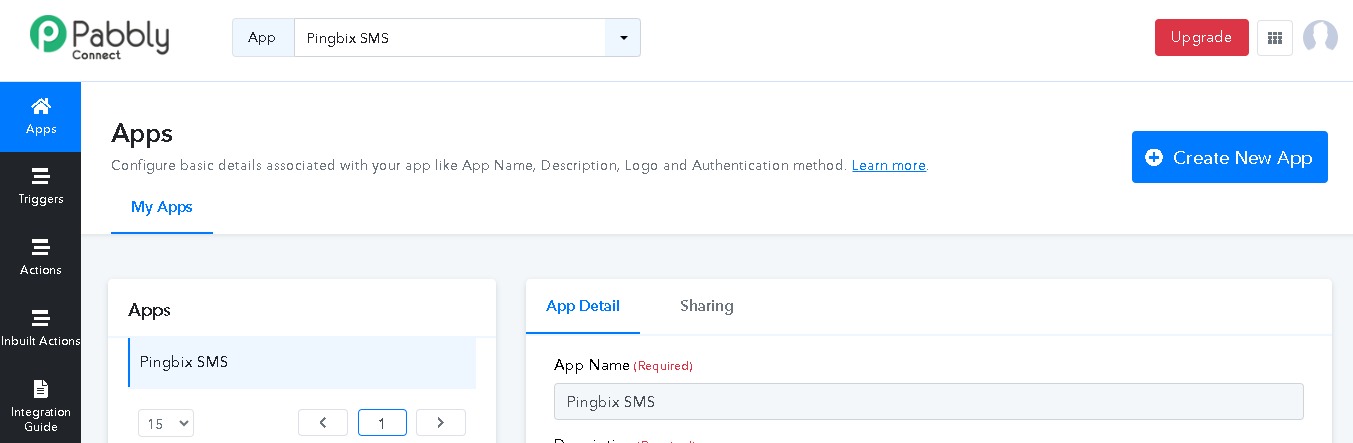The image size is (1353, 443).
Task: Open Inbuilt Actions in sidebar
Action: pyautogui.click(x=40, y=329)
